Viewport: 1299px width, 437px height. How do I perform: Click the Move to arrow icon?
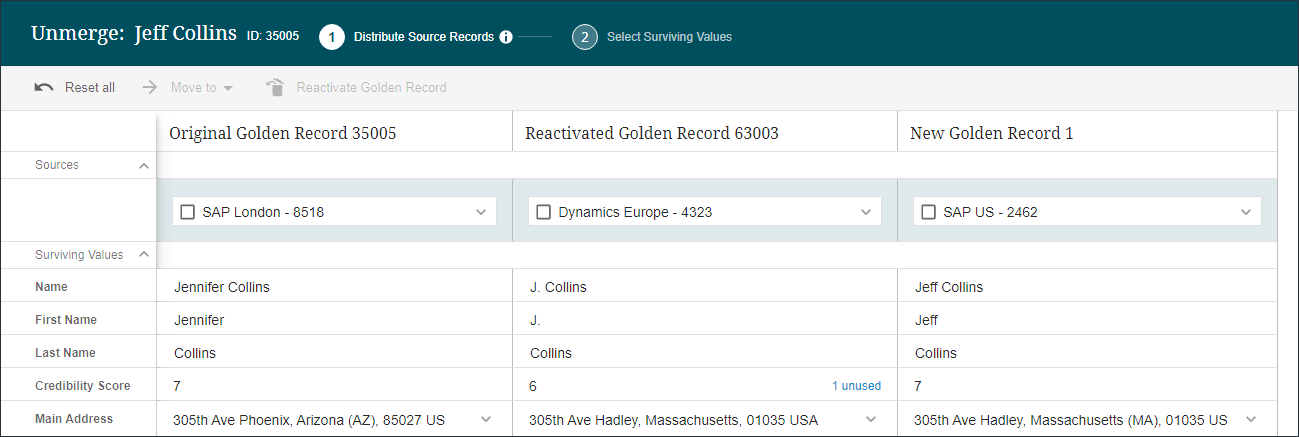[x=150, y=88]
